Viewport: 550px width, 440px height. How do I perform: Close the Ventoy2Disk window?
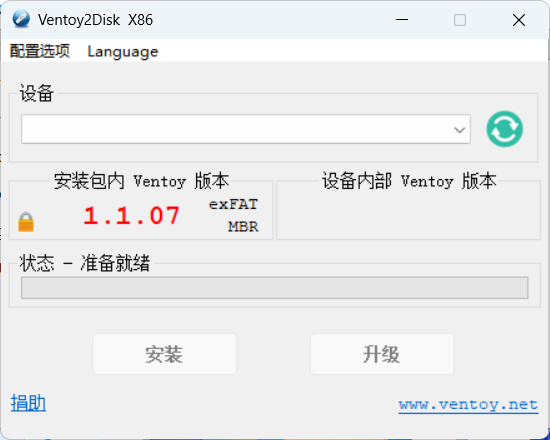pyautogui.click(x=519, y=20)
